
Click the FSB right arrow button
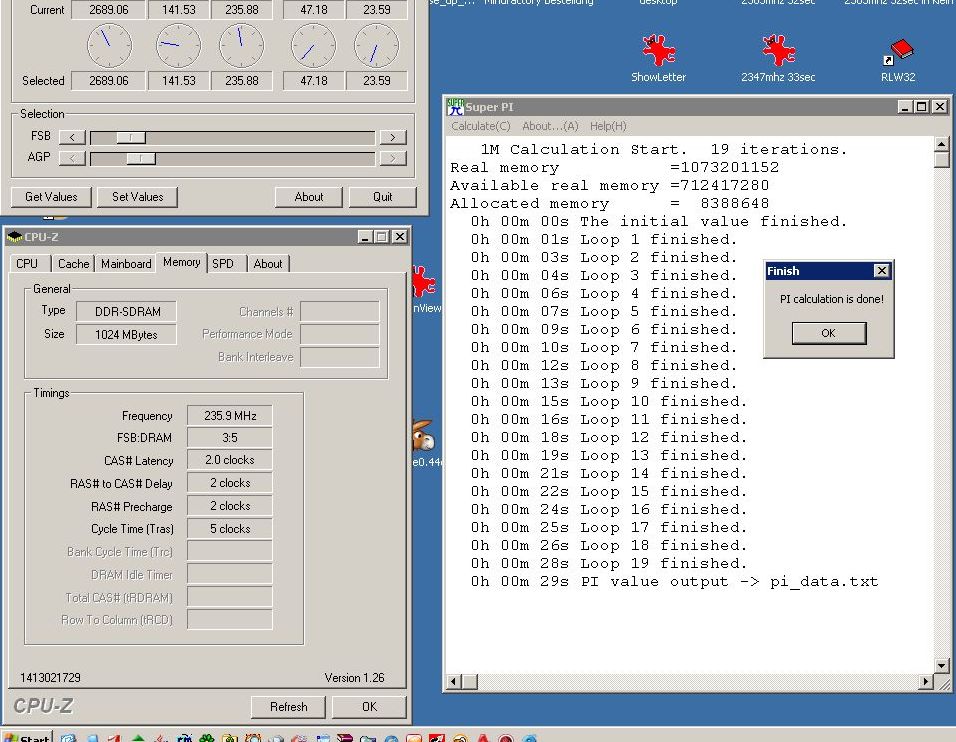393,137
